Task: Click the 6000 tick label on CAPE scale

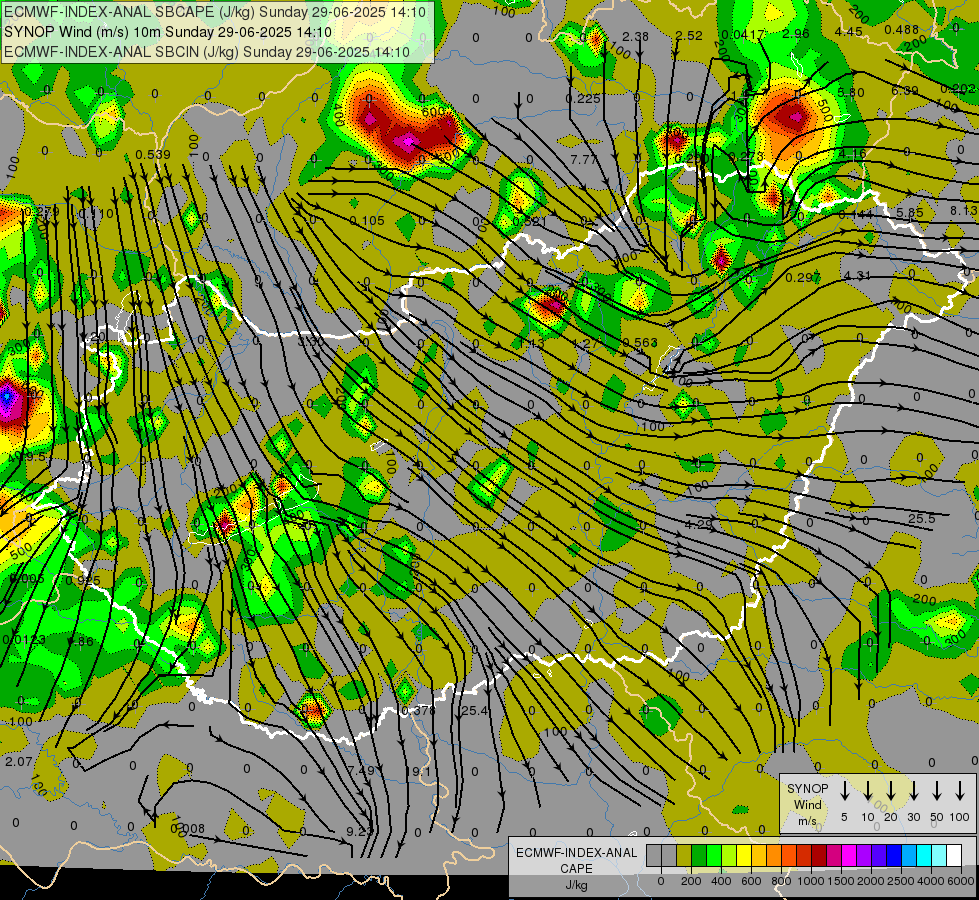Action: pos(961,881)
